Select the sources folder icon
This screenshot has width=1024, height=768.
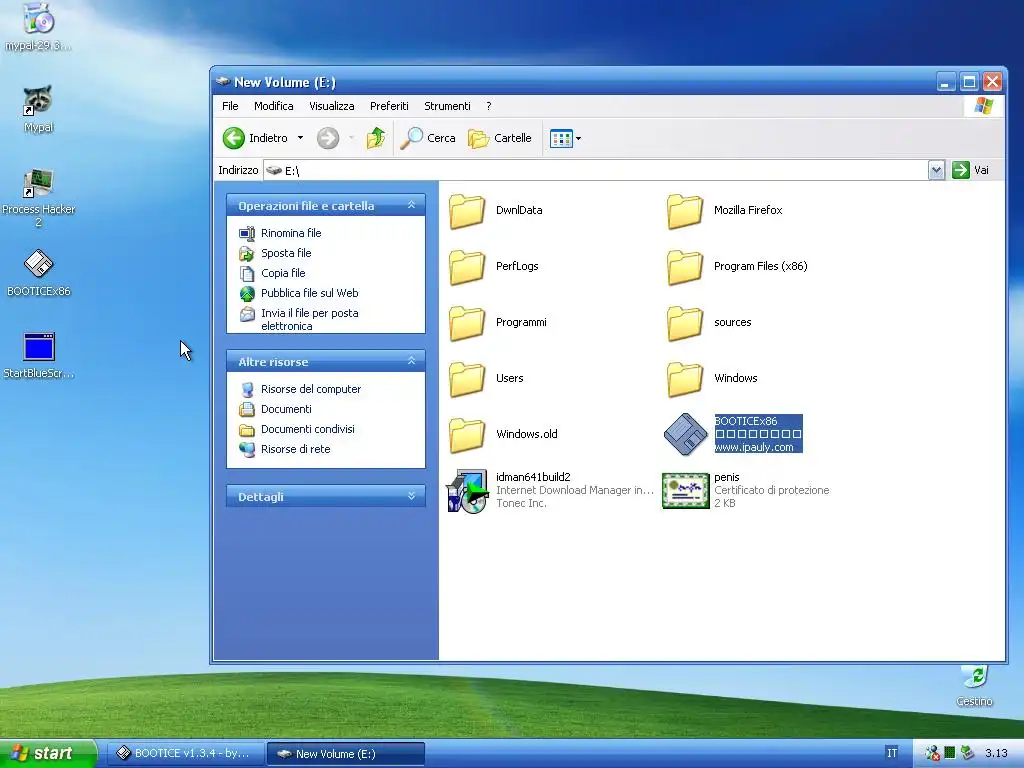coord(685,323)
